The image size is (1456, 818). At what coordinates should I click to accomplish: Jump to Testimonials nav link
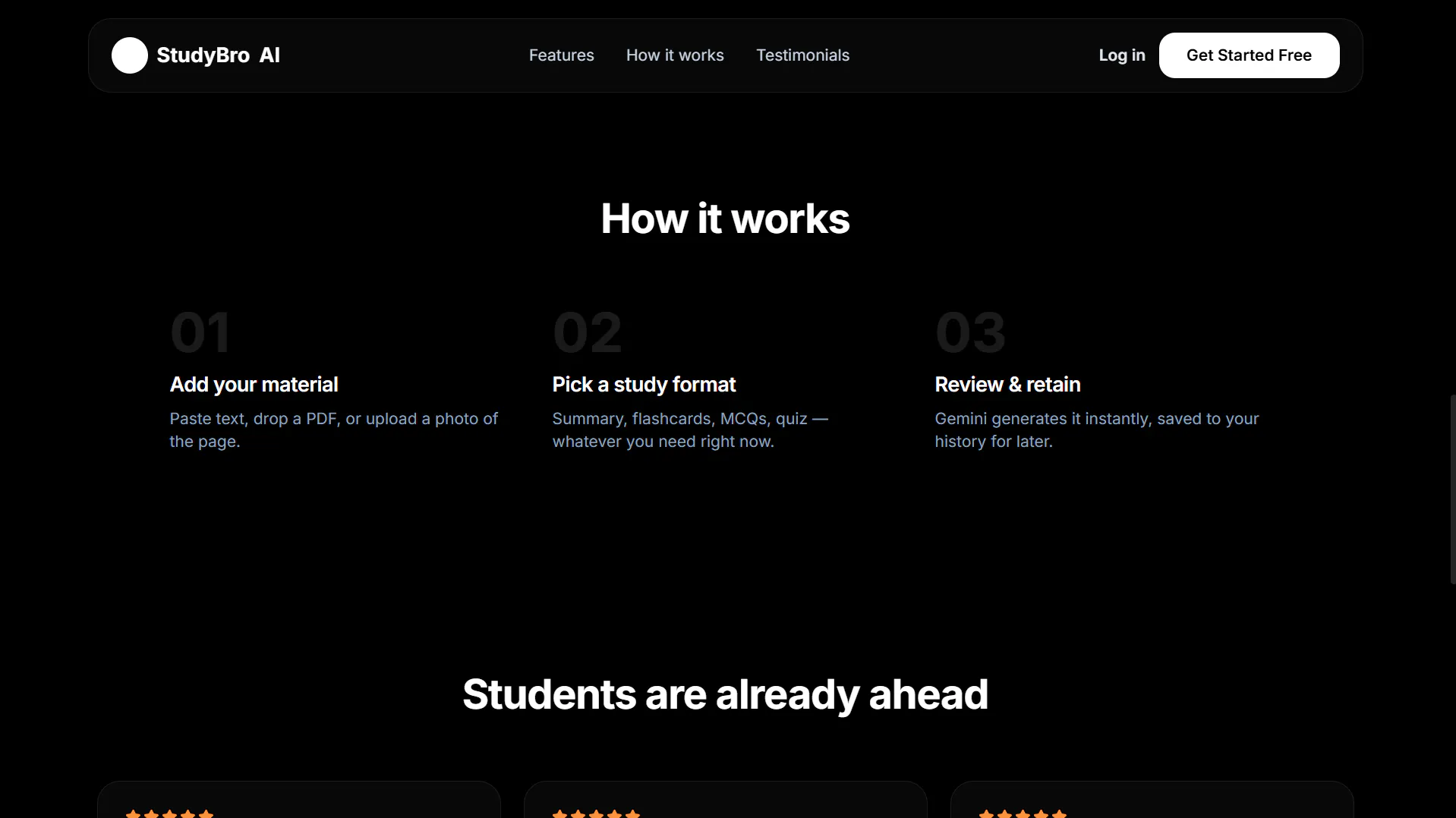pos(802,55)
